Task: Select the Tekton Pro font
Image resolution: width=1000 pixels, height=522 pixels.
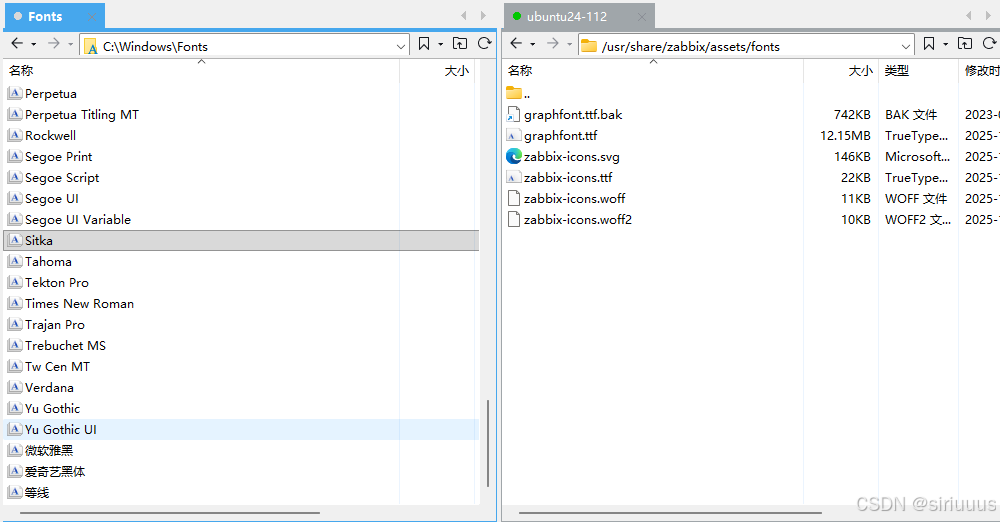Action: (56, 283)
